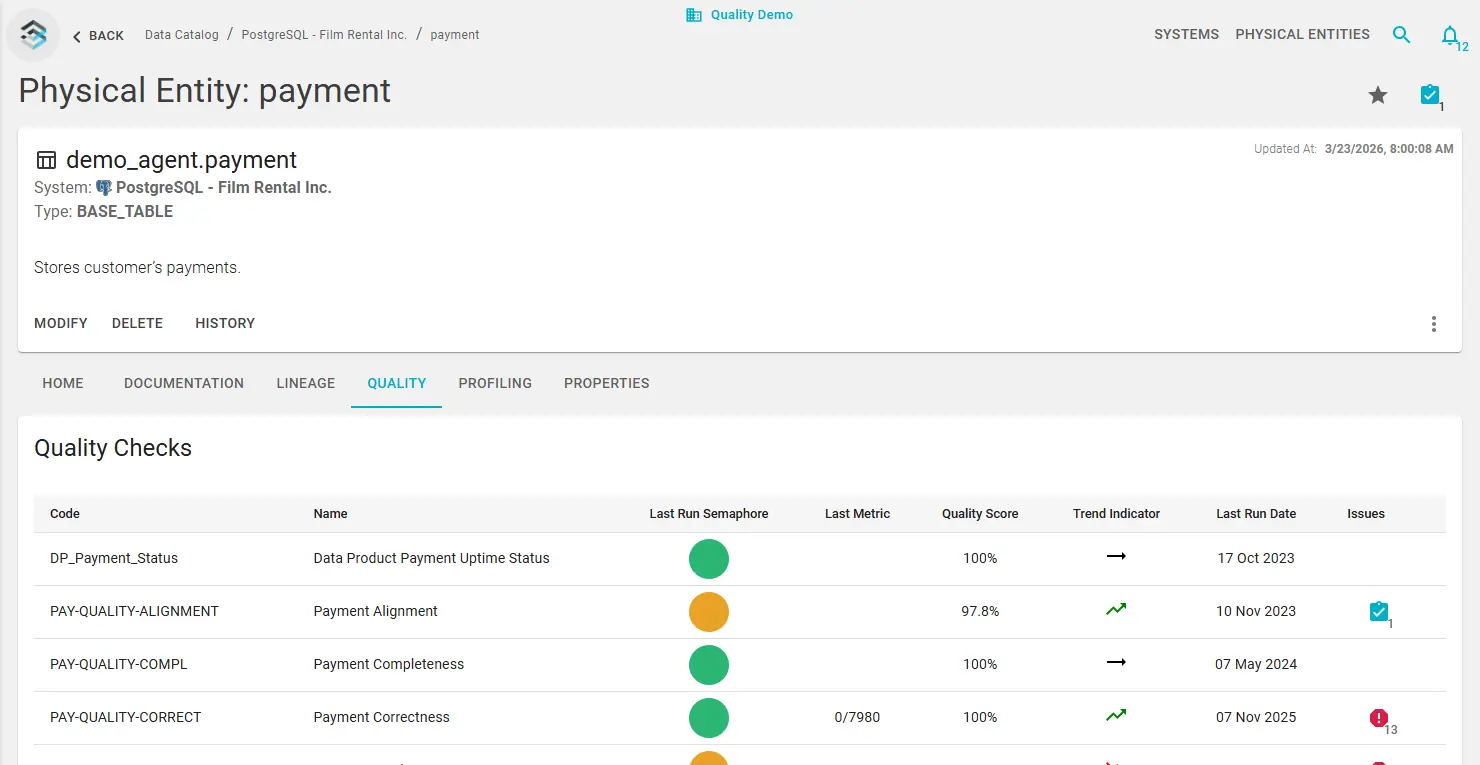Viewport: 1480px width, 765px height.
Task: Mark payment entity as favorite with star
Action: point(1378,95)
